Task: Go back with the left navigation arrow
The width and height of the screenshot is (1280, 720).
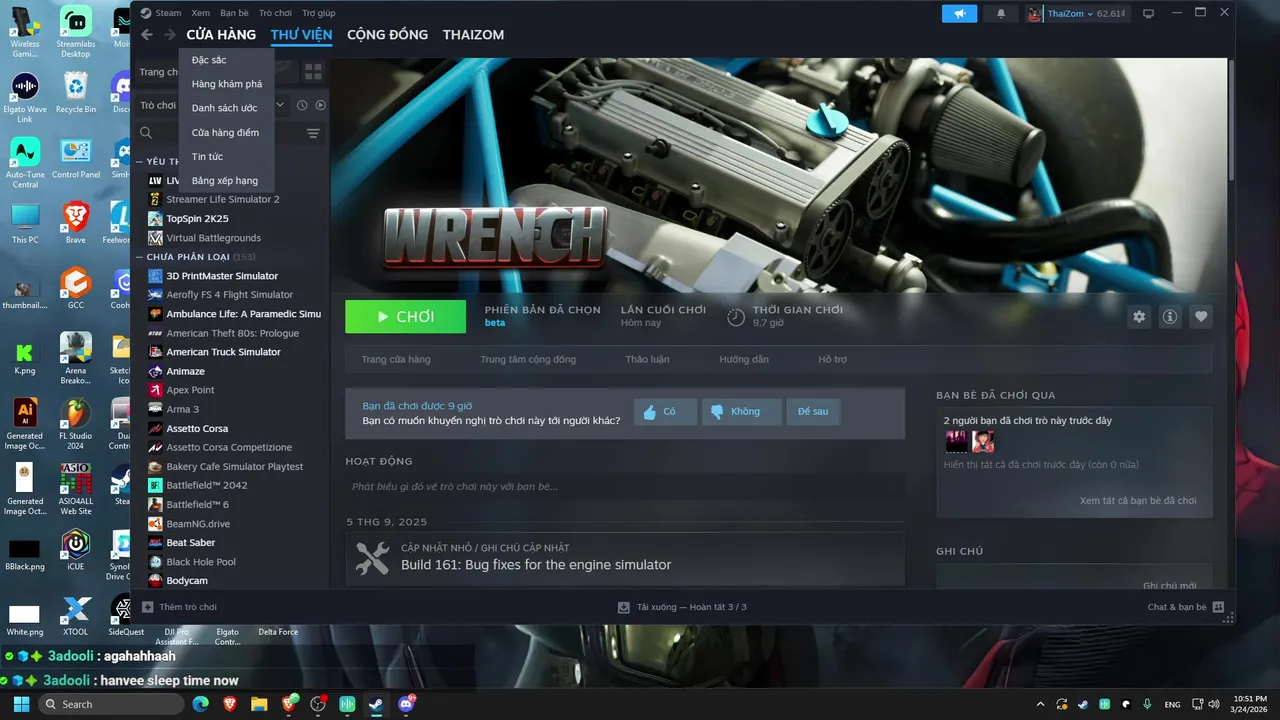Action: pos(147,35)
